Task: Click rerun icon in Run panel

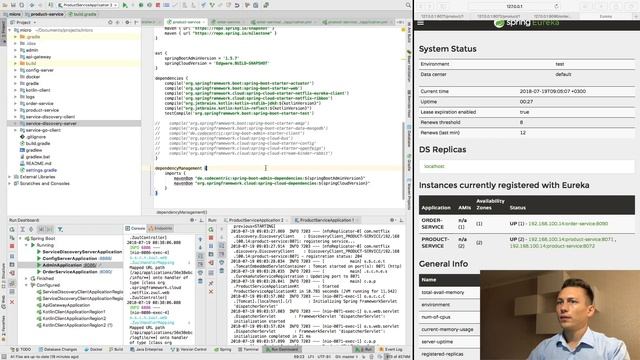Action: pos(211,230)
